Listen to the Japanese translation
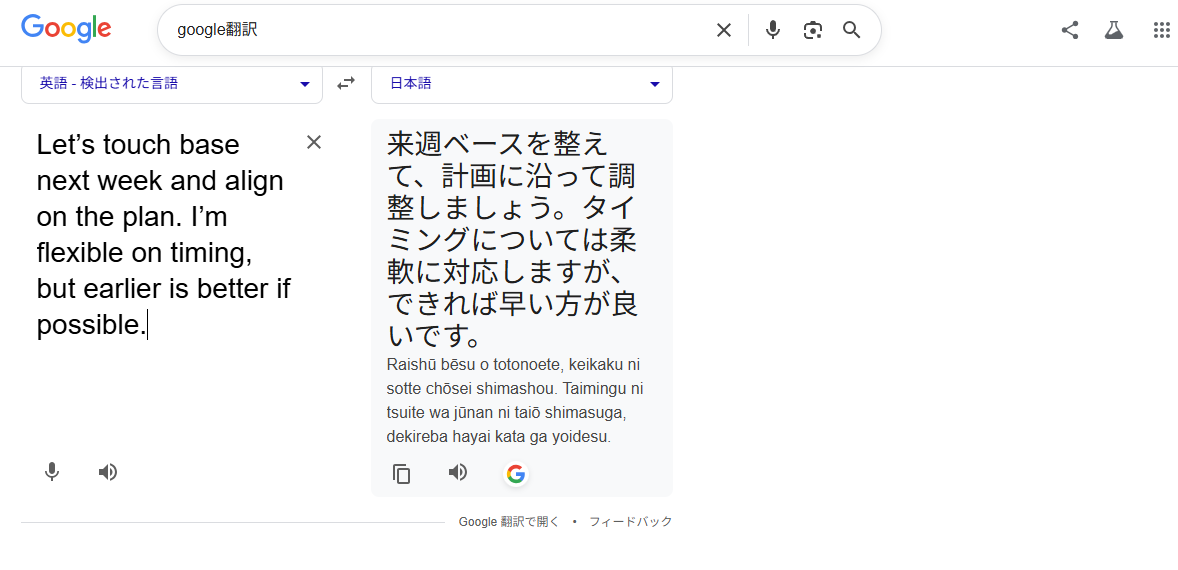Screen dimensions: 1178x570 point(458,472)
